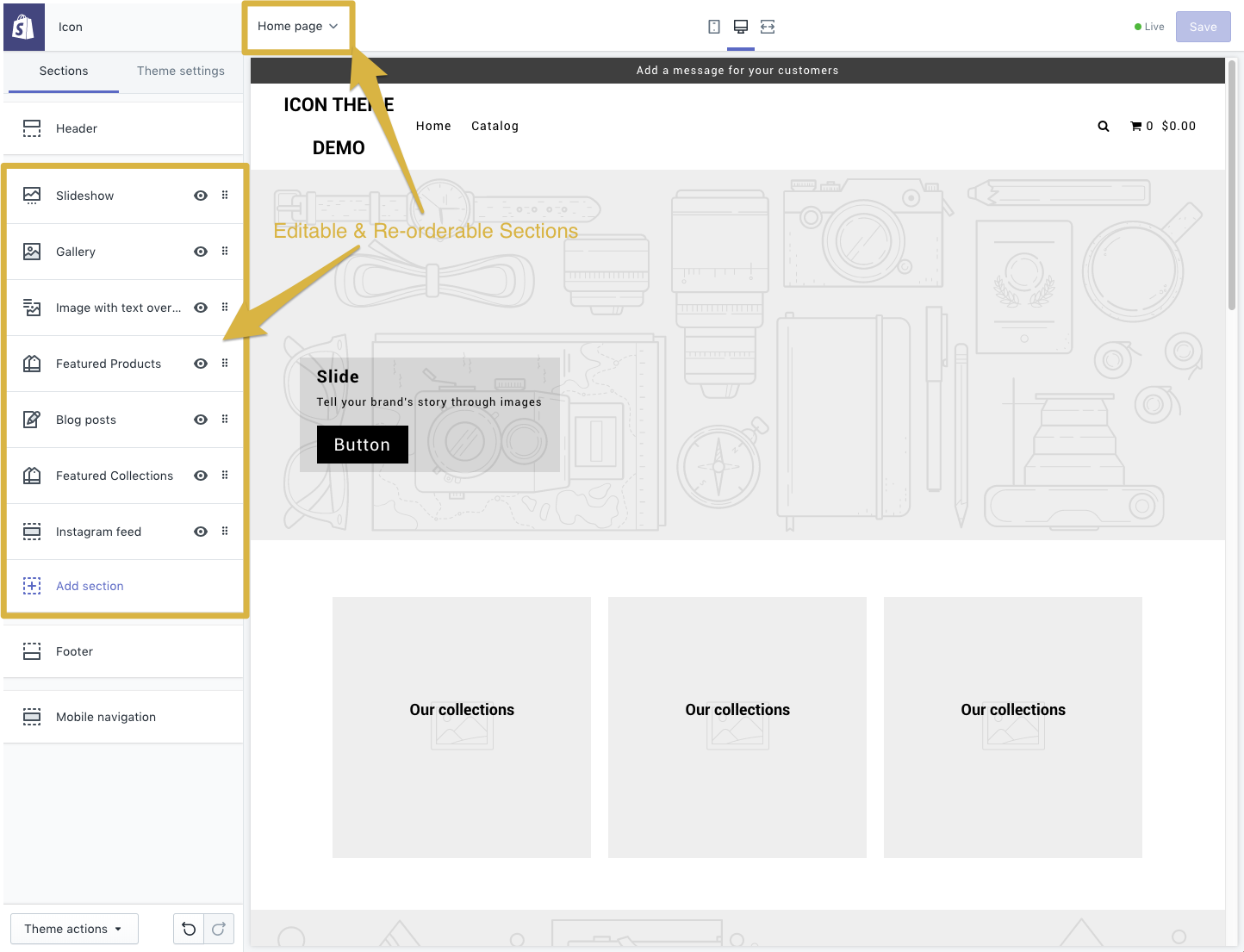Click the search magnifier in store preview
This screenshot has height=952, width=1244.
point(1103,126)
